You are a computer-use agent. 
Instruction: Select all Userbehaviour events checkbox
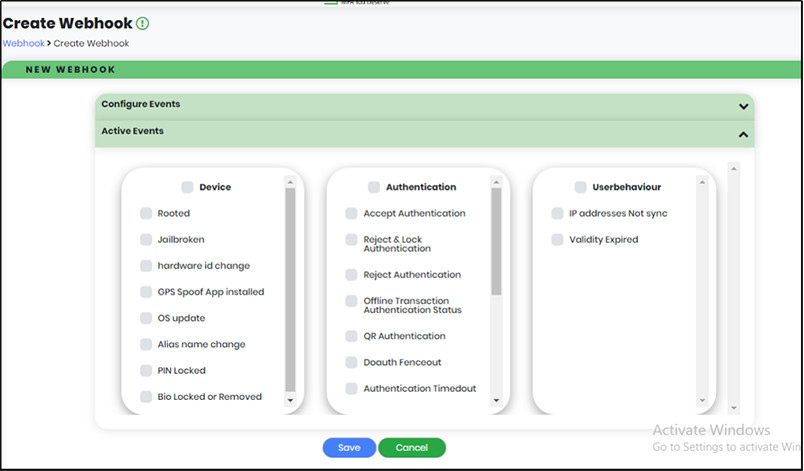point(580,187)
